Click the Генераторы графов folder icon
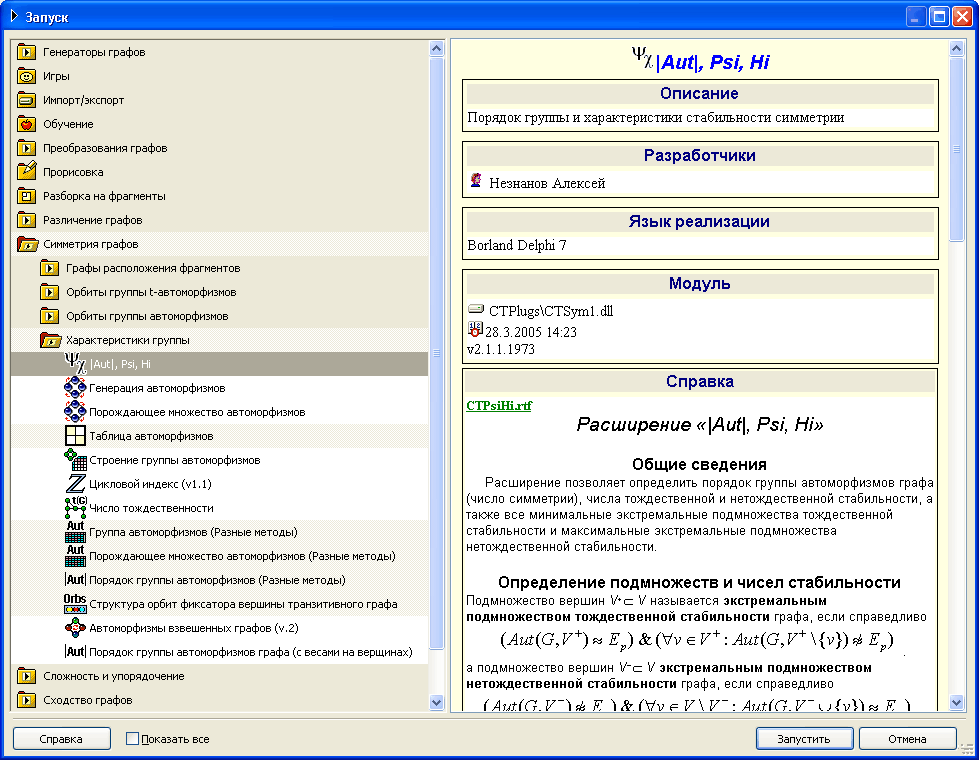Screen dimensions: 979x760 click(26, 52)
